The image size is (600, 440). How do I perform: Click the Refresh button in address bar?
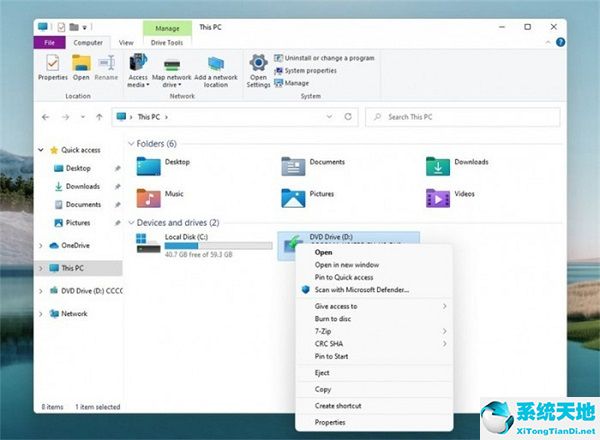coord(348,117)
